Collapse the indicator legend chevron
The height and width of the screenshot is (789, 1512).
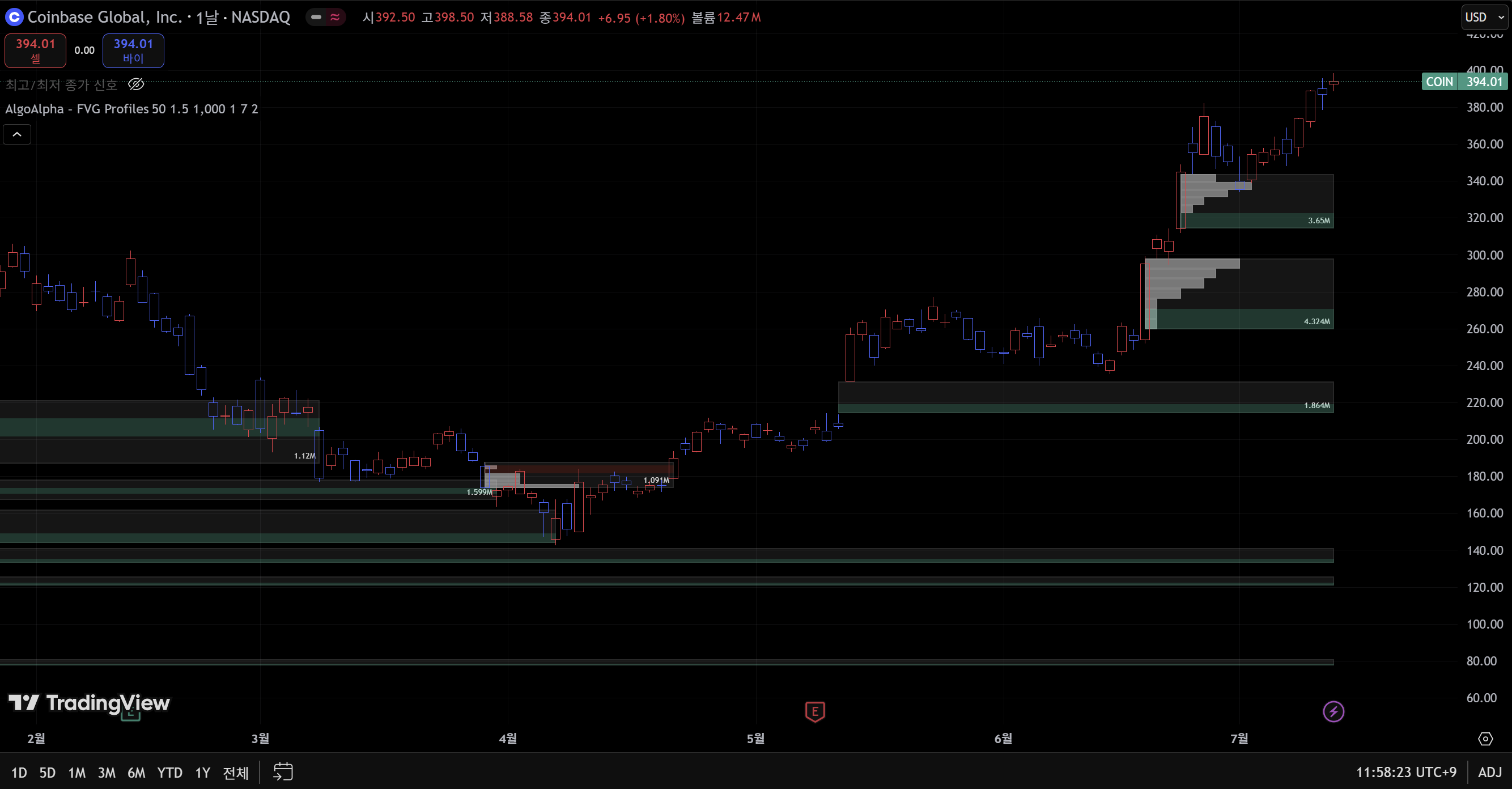click(17, 134)
